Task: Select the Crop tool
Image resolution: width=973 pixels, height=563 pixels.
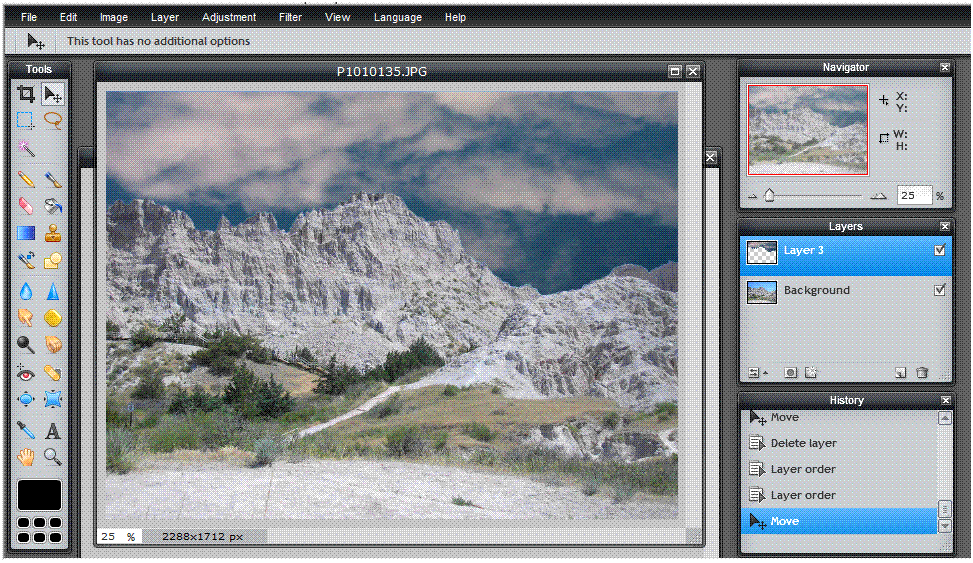Action: point(26,95)
